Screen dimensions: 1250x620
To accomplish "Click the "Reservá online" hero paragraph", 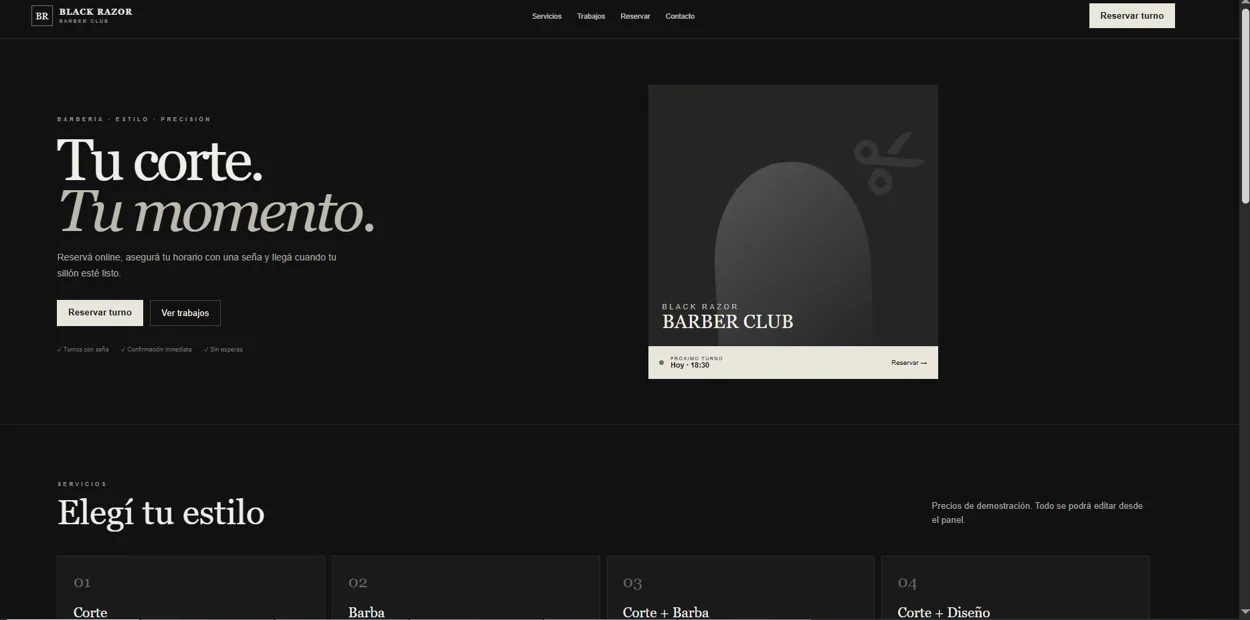I will 197,265.
